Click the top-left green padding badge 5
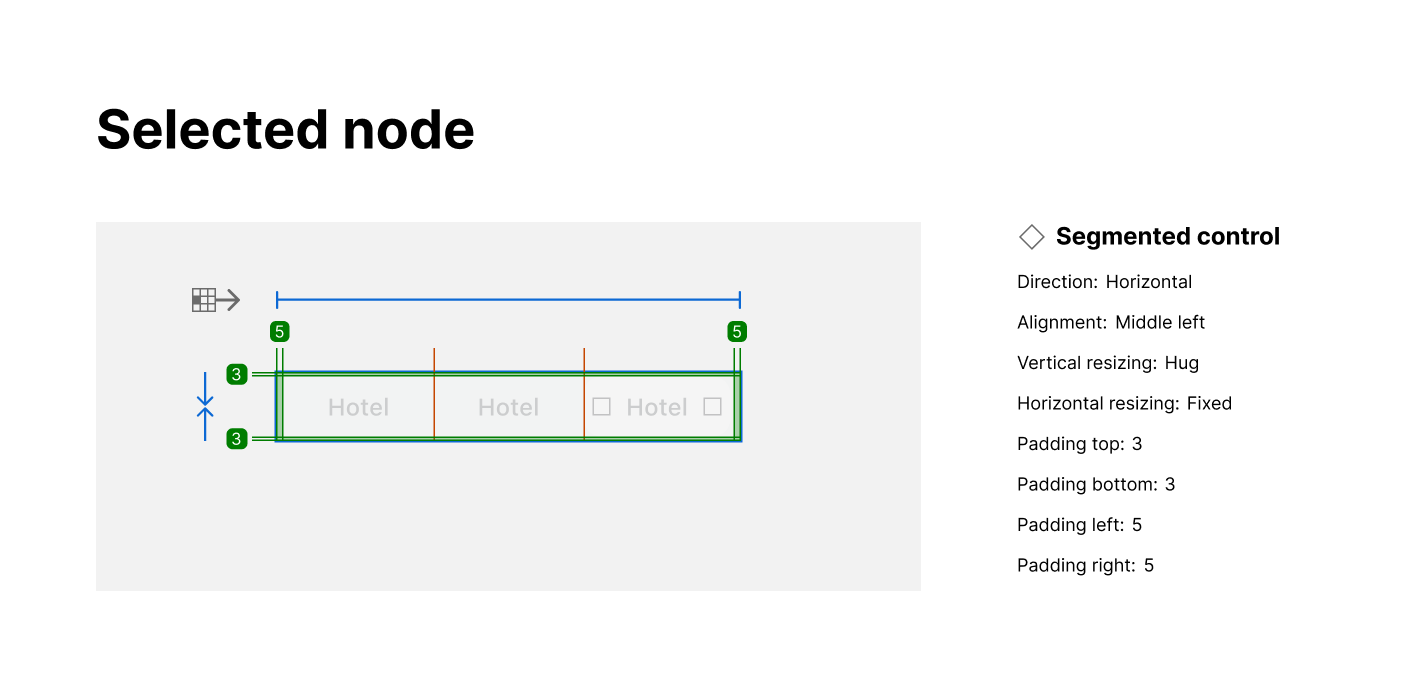The height and width of the screenshot is (687, 1419). coord(280,332)
